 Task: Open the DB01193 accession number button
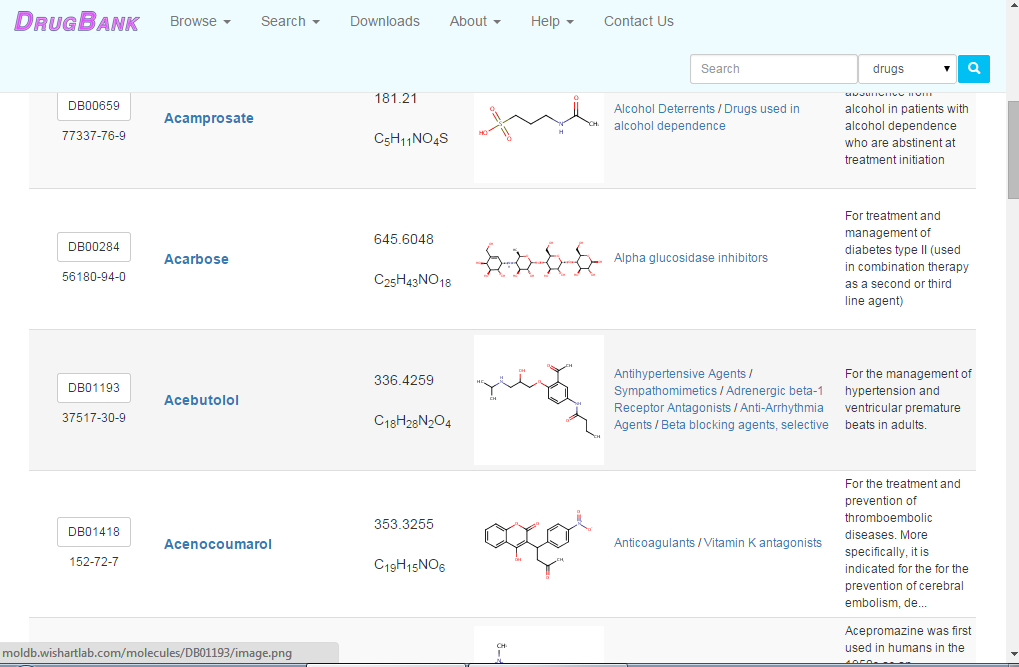pos(93,388)
